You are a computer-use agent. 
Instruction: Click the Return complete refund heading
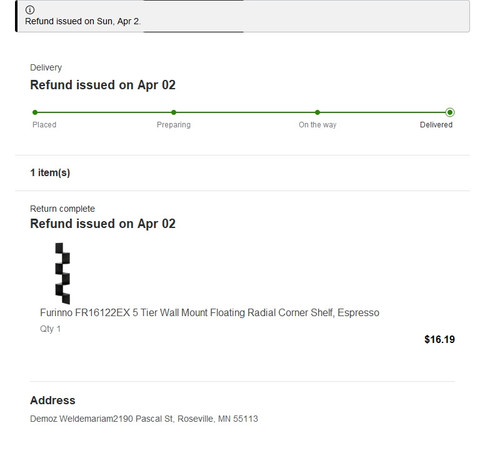pos(103,224)
